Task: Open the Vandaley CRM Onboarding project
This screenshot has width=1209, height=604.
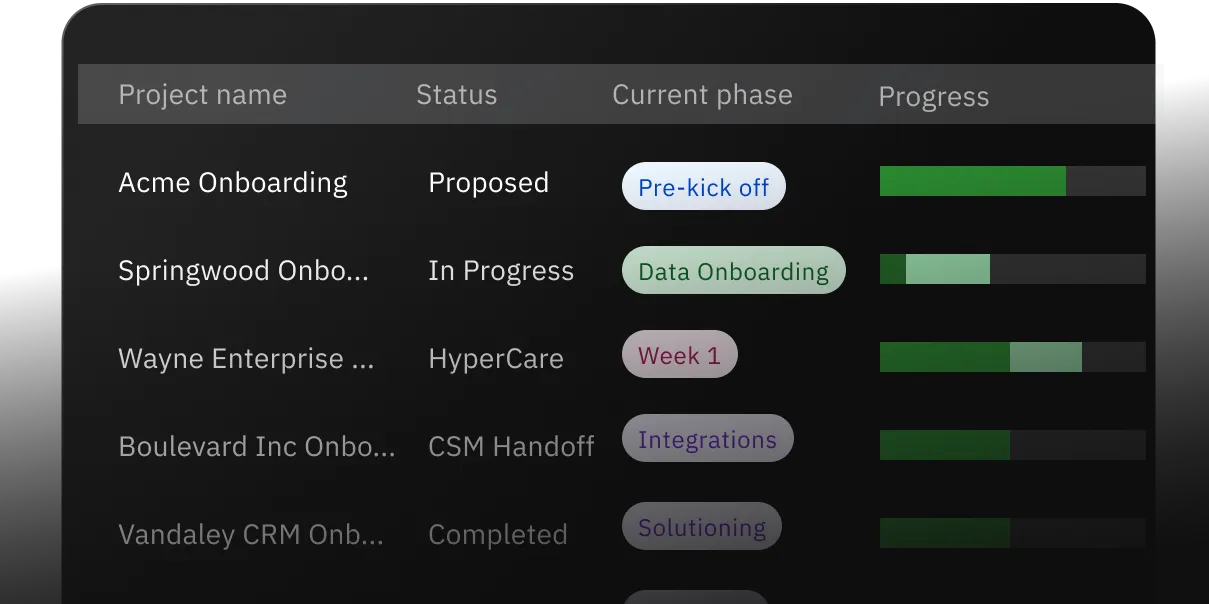Action: click(x=251, y=534)
